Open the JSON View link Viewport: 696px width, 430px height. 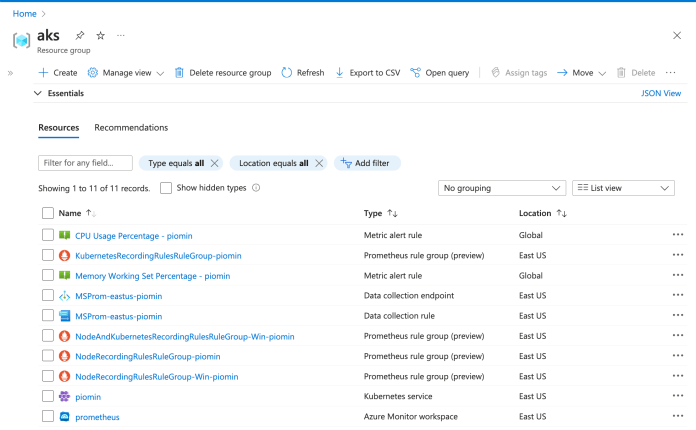point(661,94)
